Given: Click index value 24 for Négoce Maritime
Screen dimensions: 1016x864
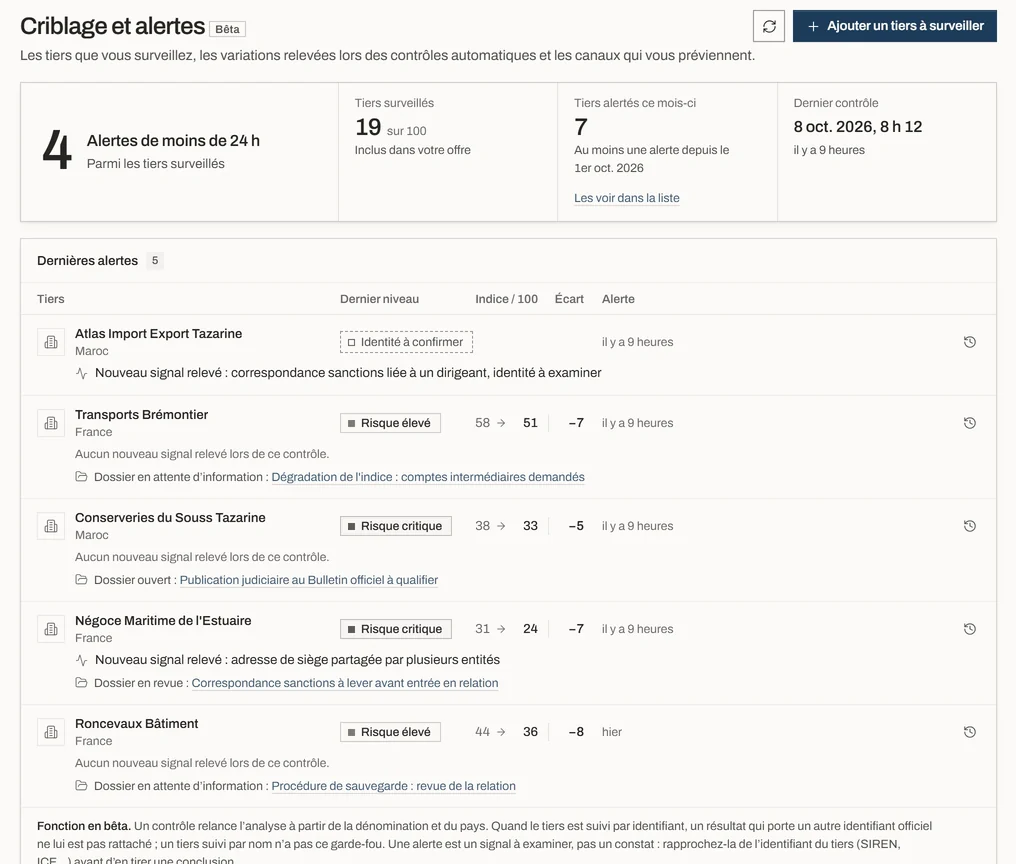Looking at the screenshot, I should [530, 629].
